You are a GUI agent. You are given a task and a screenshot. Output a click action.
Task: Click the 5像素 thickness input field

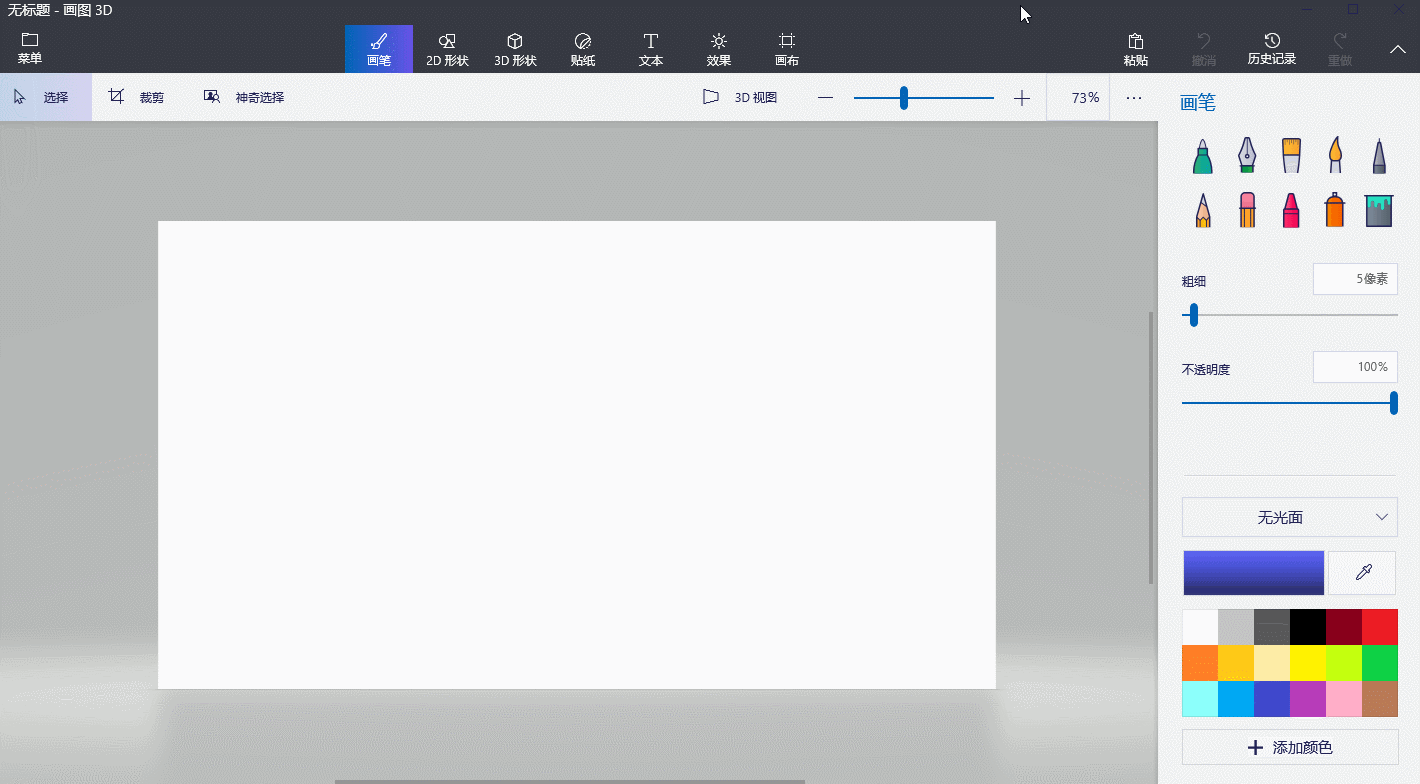click(x=1355, y=279)
